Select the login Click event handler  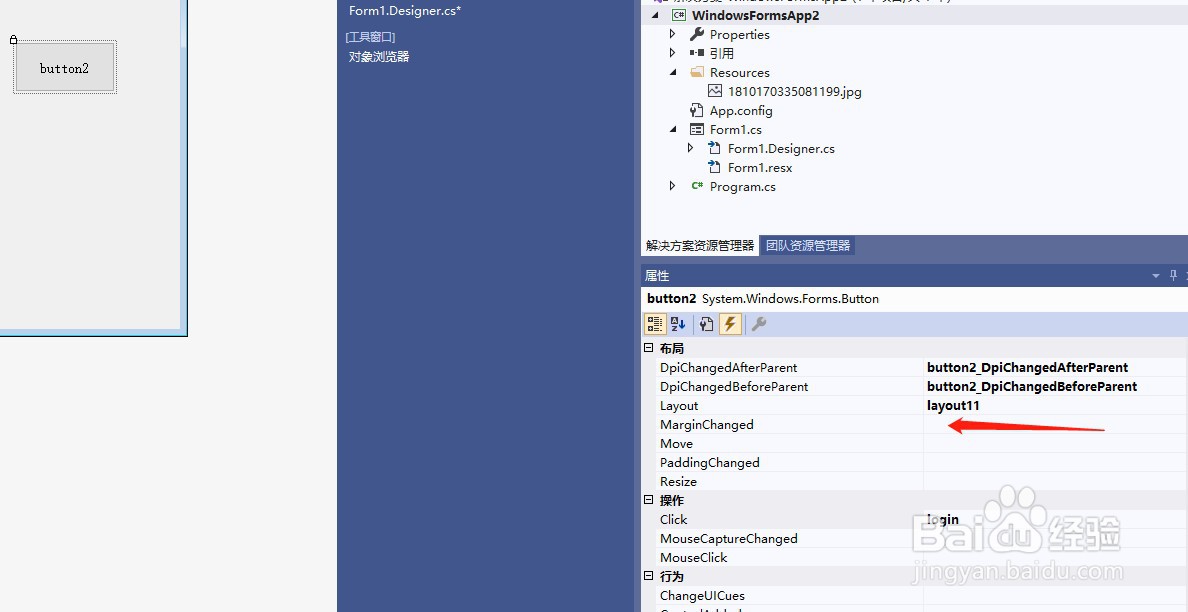click(x=940, y=519)
